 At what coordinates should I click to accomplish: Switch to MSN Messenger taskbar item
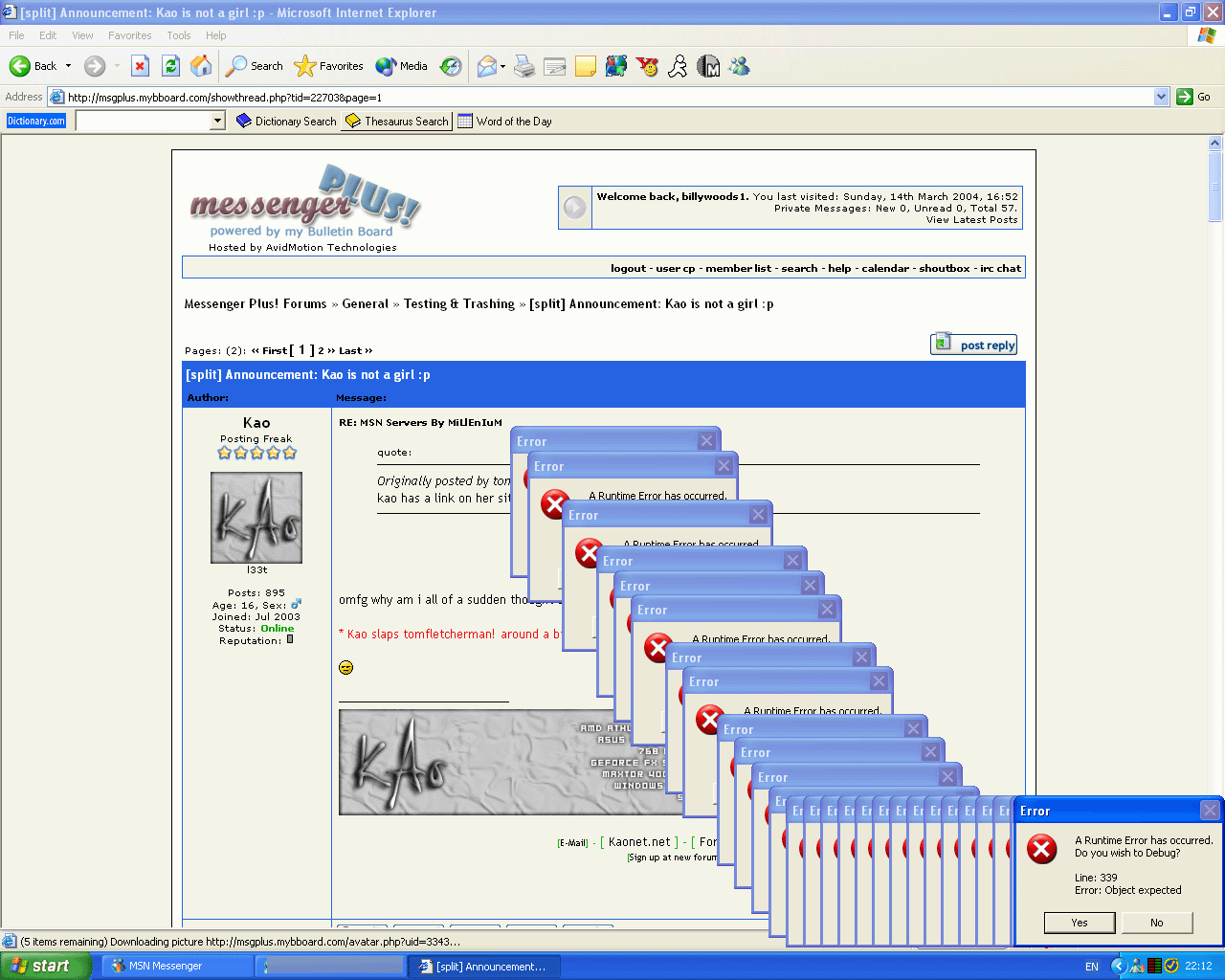[x=178, y=966]
